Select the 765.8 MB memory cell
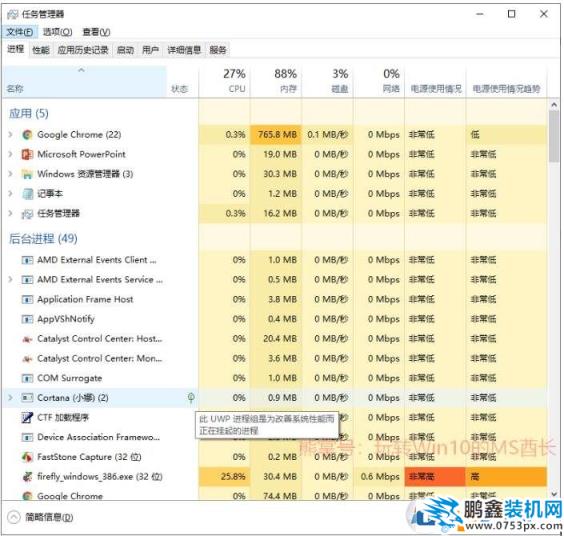 click(276, 135)
